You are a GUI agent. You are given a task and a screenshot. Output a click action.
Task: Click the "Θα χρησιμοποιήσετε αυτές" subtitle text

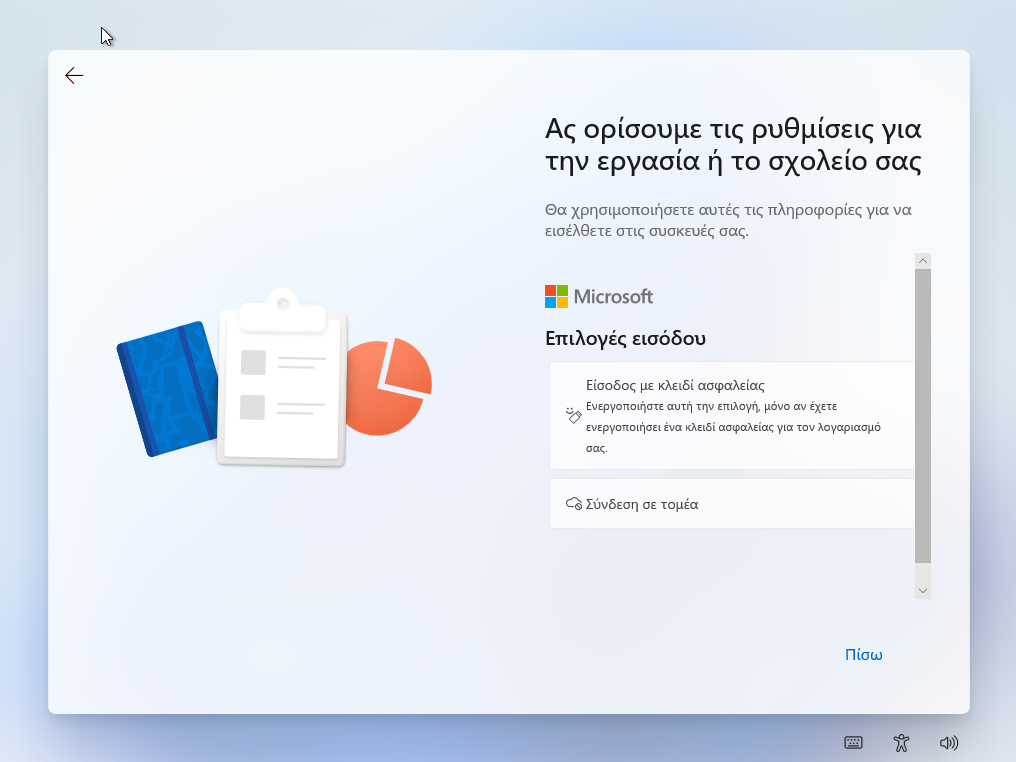coord(728,220)
